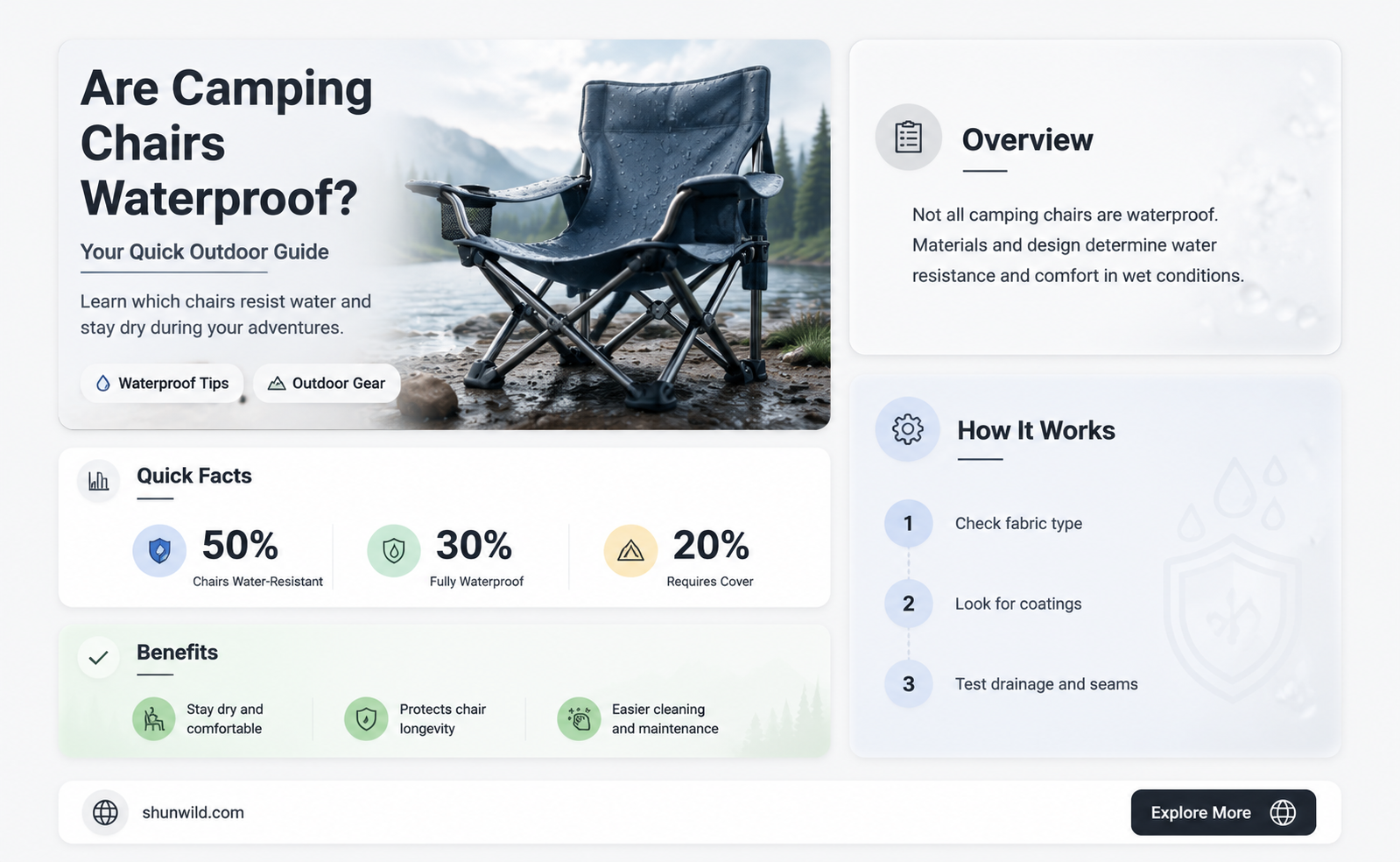
Task: Click the Quick Facts heading
Action: tap(194, 476)
